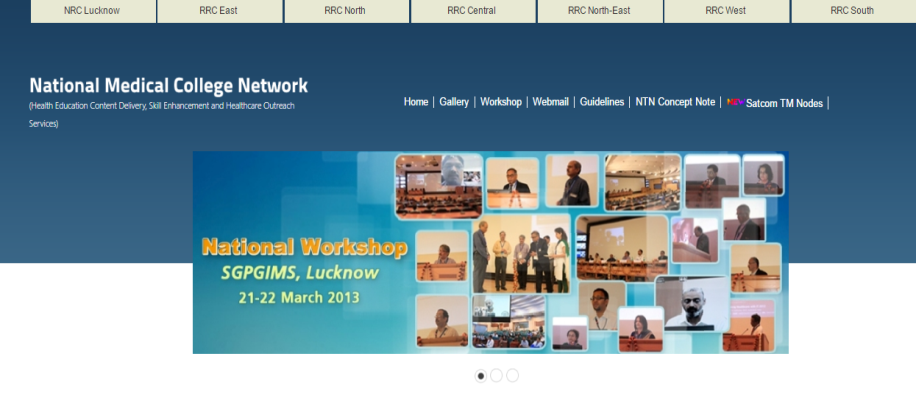
Task: Open the RRC Central tab
Action: 471,11
